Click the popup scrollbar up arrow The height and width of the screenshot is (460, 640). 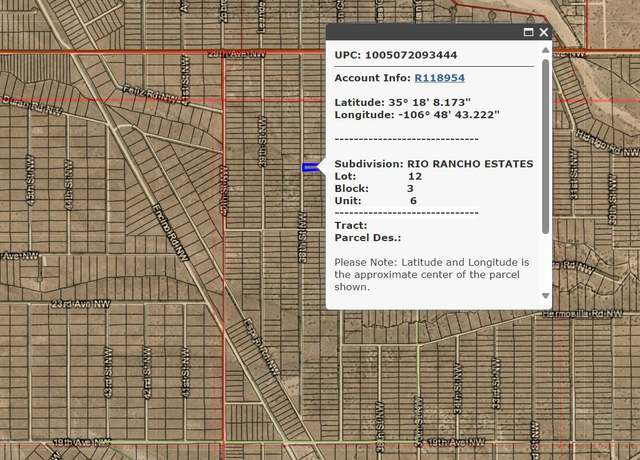click(x=545, y=50)
